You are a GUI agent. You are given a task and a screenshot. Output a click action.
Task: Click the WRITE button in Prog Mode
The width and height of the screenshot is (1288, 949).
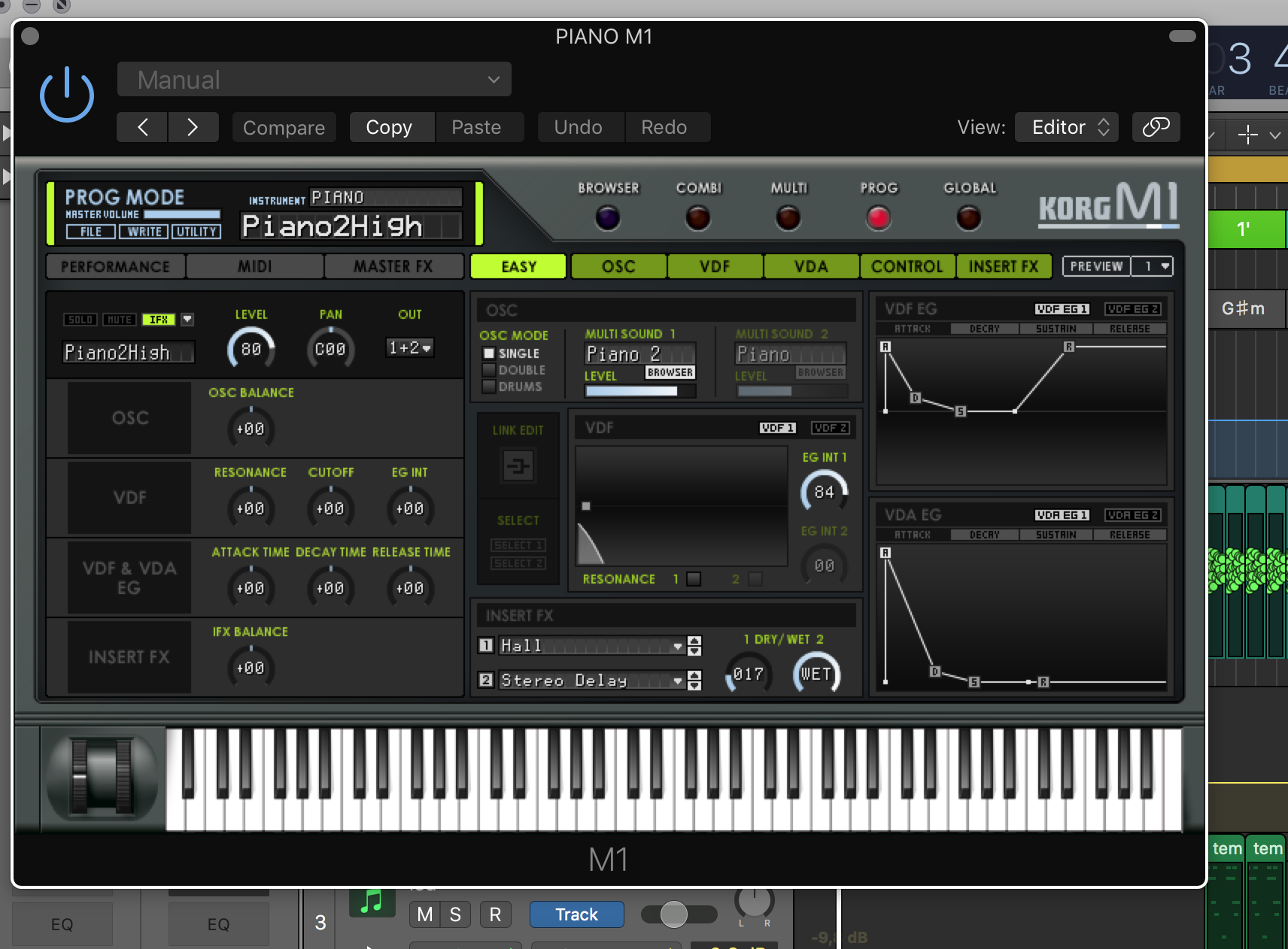144,232
